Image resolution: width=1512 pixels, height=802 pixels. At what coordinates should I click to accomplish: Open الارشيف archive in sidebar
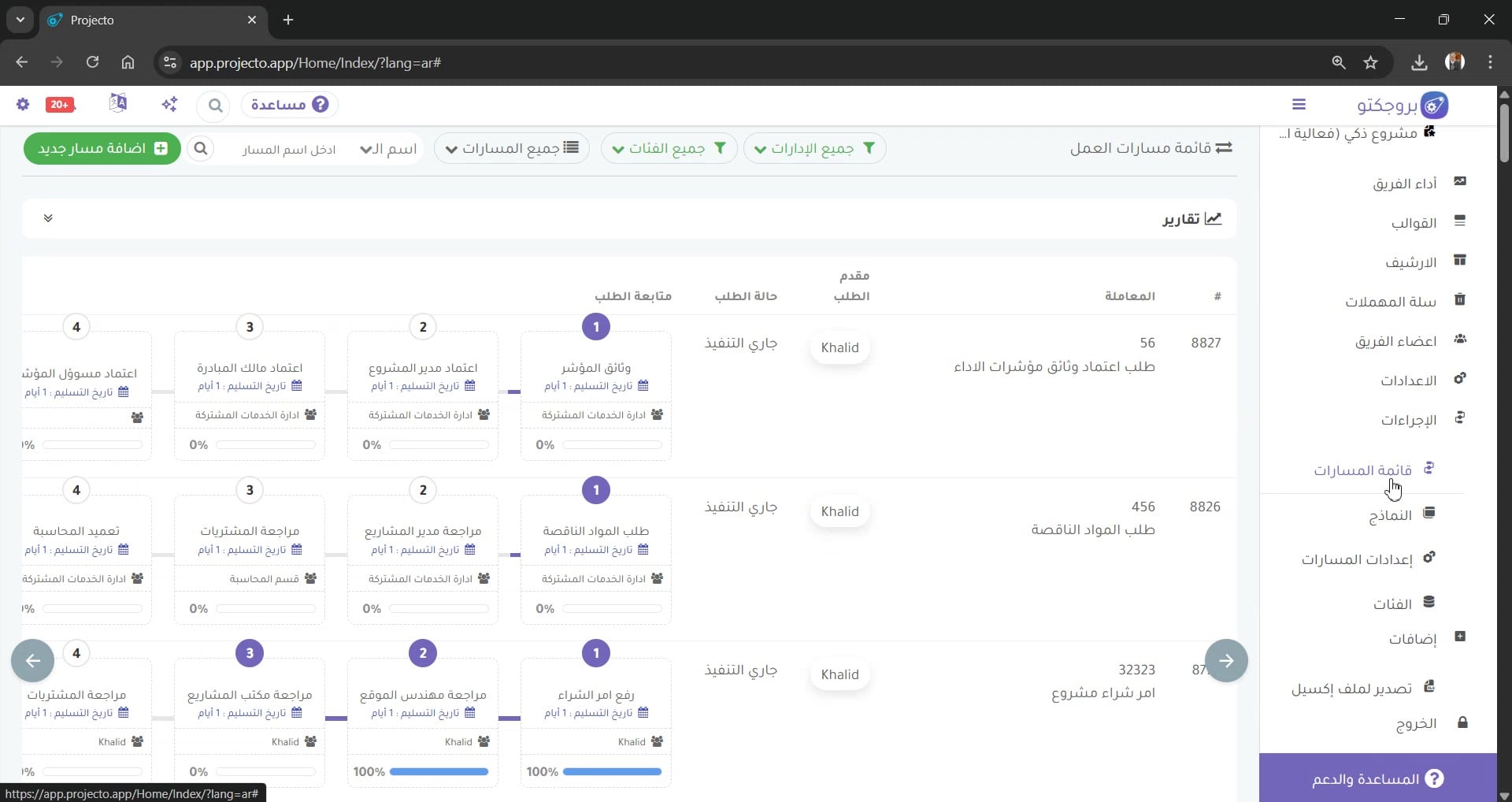[x=1411, y=262]
